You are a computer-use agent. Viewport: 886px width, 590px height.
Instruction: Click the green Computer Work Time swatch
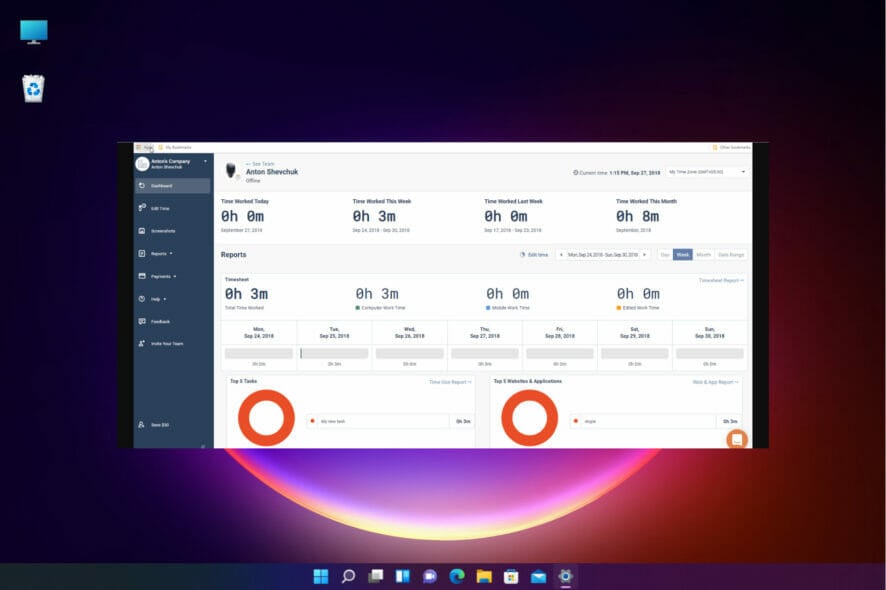[358, 308]
